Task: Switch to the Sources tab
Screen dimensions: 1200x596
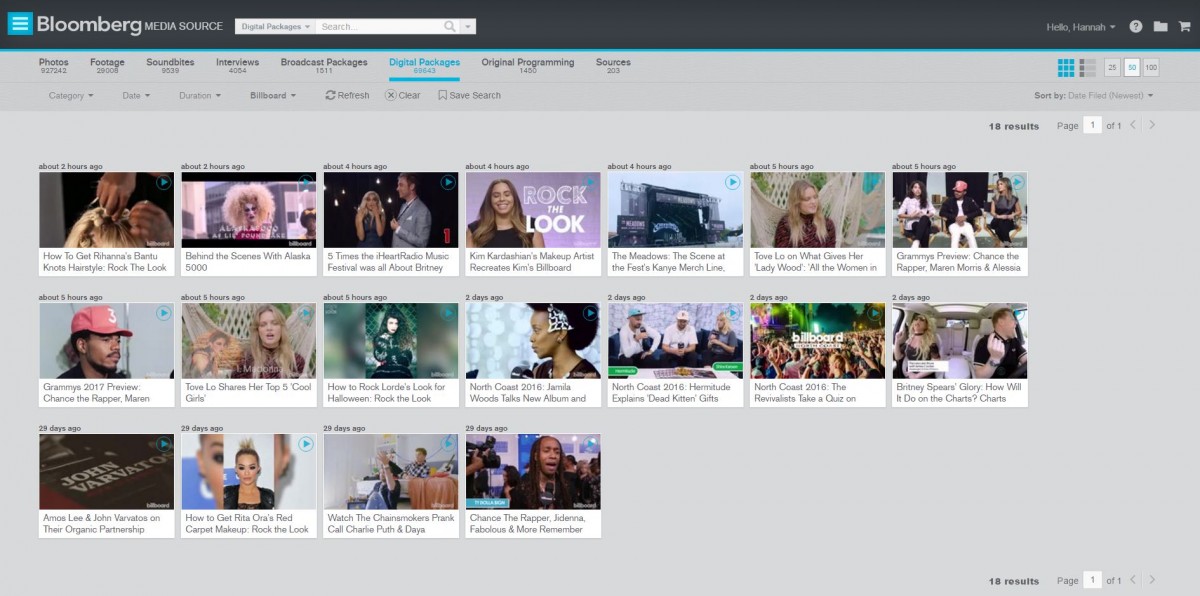Action: point(613,66)
